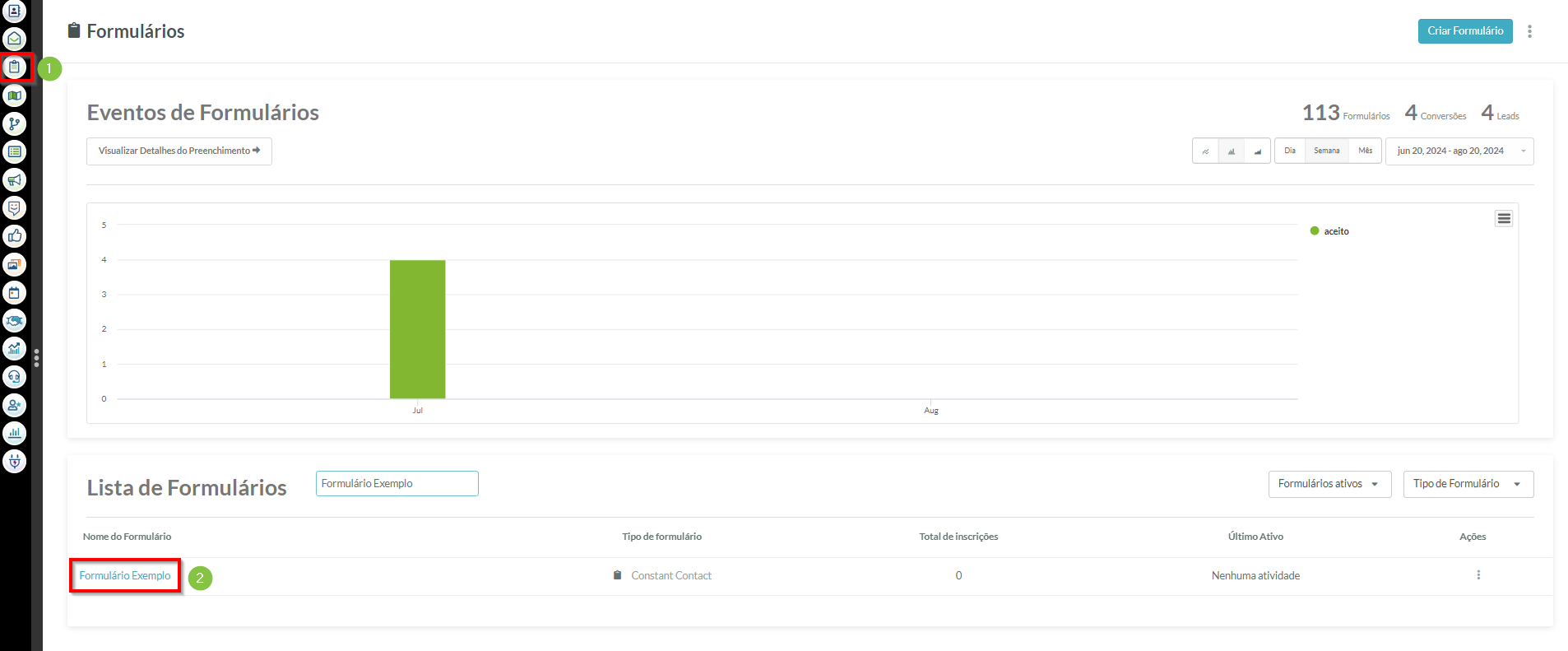Click the green July bar in chart
The image size is (1568, 651).
(417, 329)
